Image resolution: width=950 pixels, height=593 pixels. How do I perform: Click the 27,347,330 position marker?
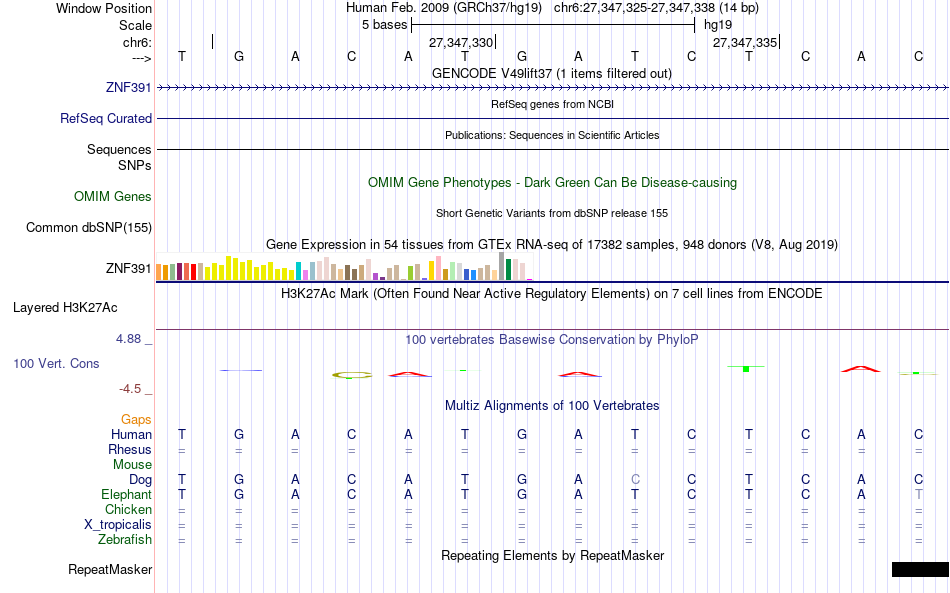click(461, 42)
